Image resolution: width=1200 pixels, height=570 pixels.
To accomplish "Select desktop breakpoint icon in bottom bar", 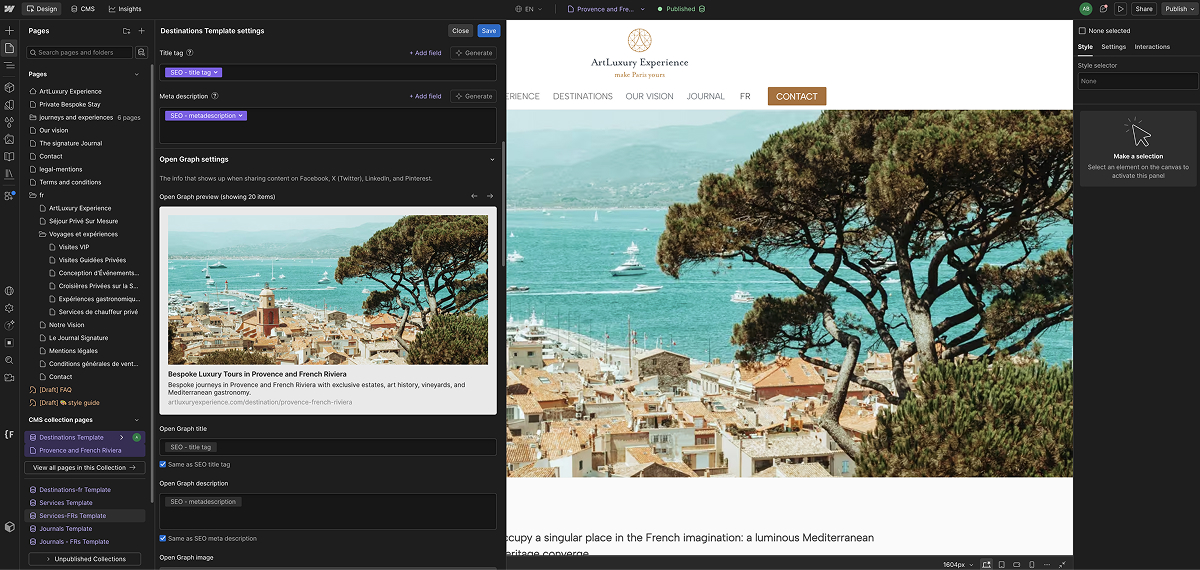I will [987, 564].
